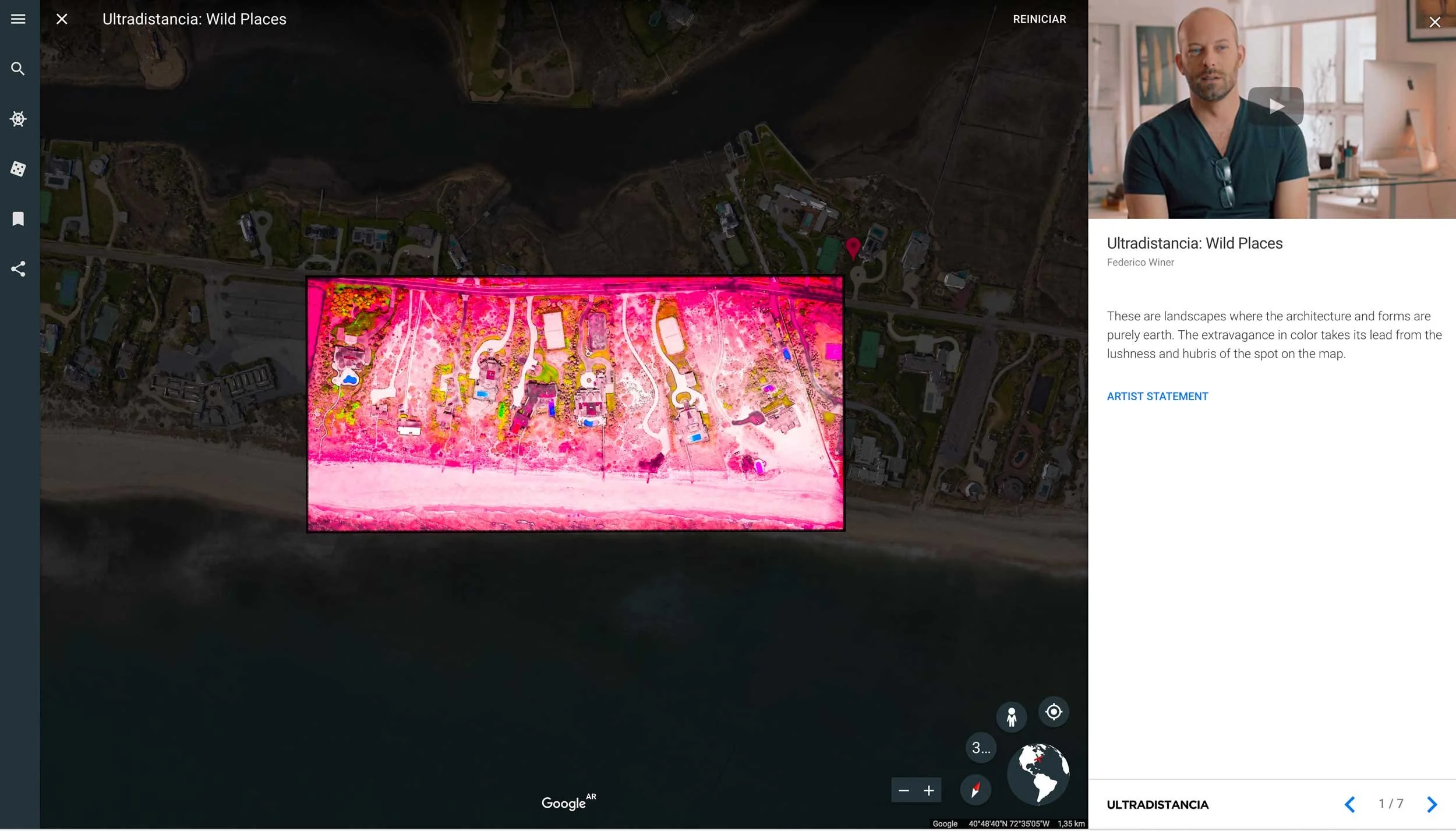Open the hamburger main menu
The height and width of the screenshot is (831, 1456).
pyautogui.click(x=18, y=19)
